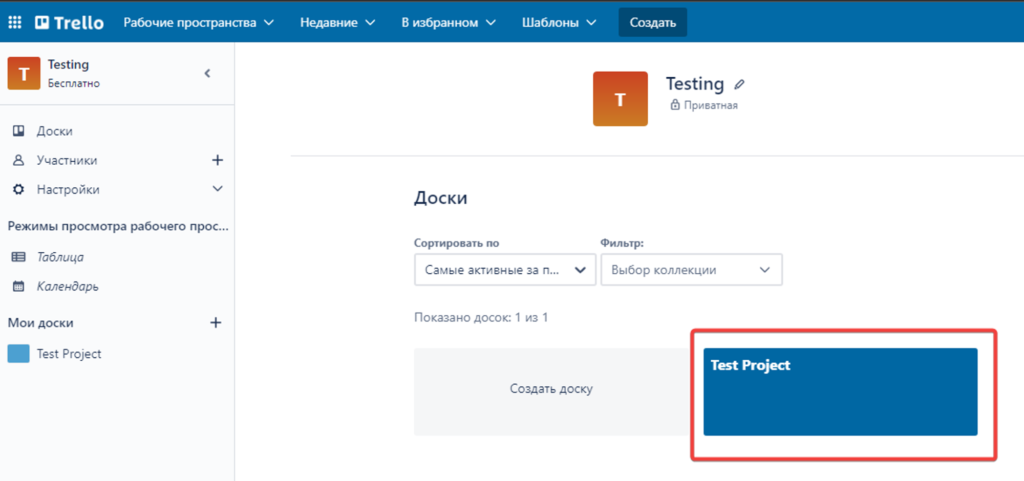
Task: Open the Выбор коллекции filter dropdown
Action: 691,270
